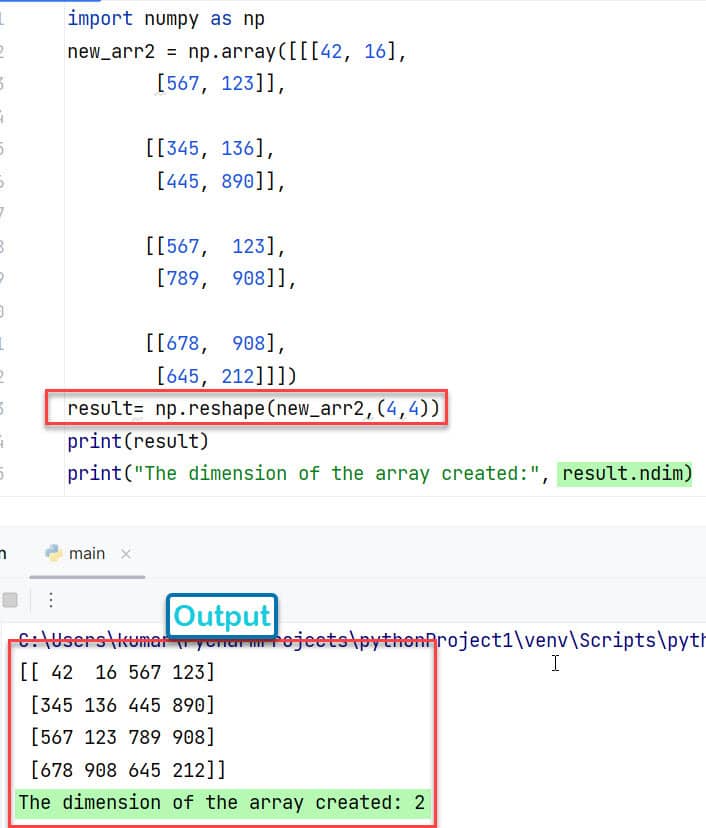Click output row '[[ 42 16 567 123]'
The image size is (706, 828).
[117, 672]
